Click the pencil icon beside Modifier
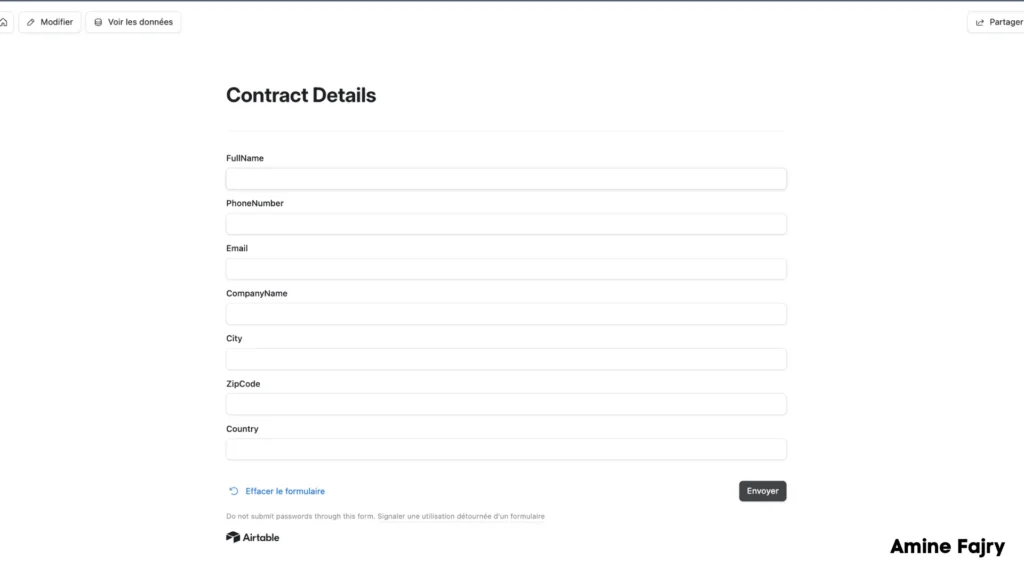 tap(31, 22)
